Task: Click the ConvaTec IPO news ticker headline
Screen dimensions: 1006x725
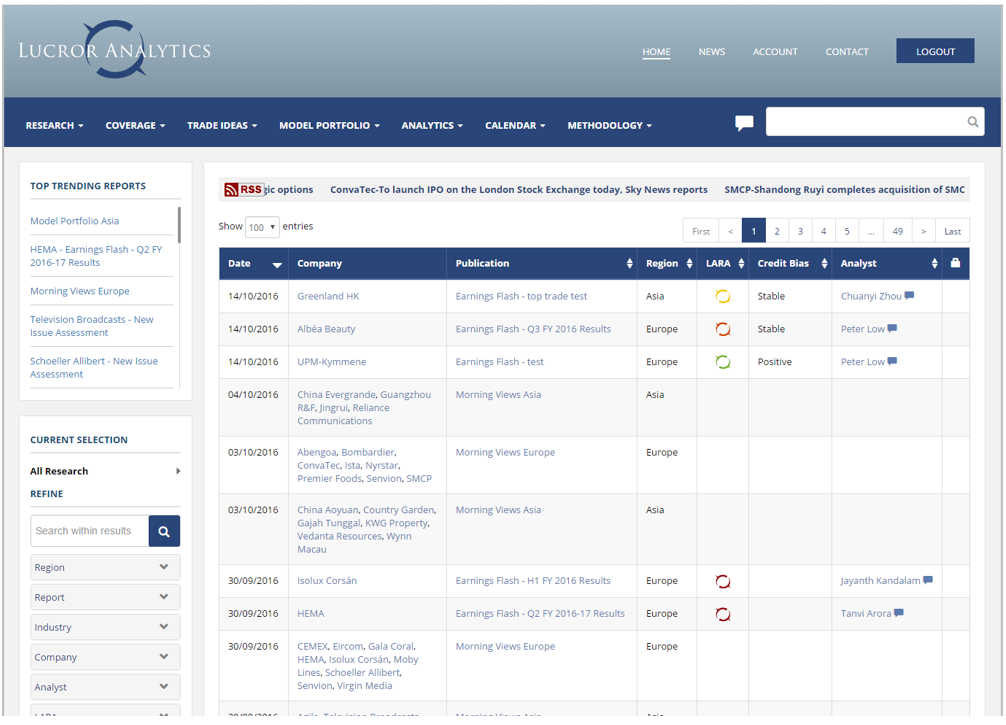Action: [518, 190]
